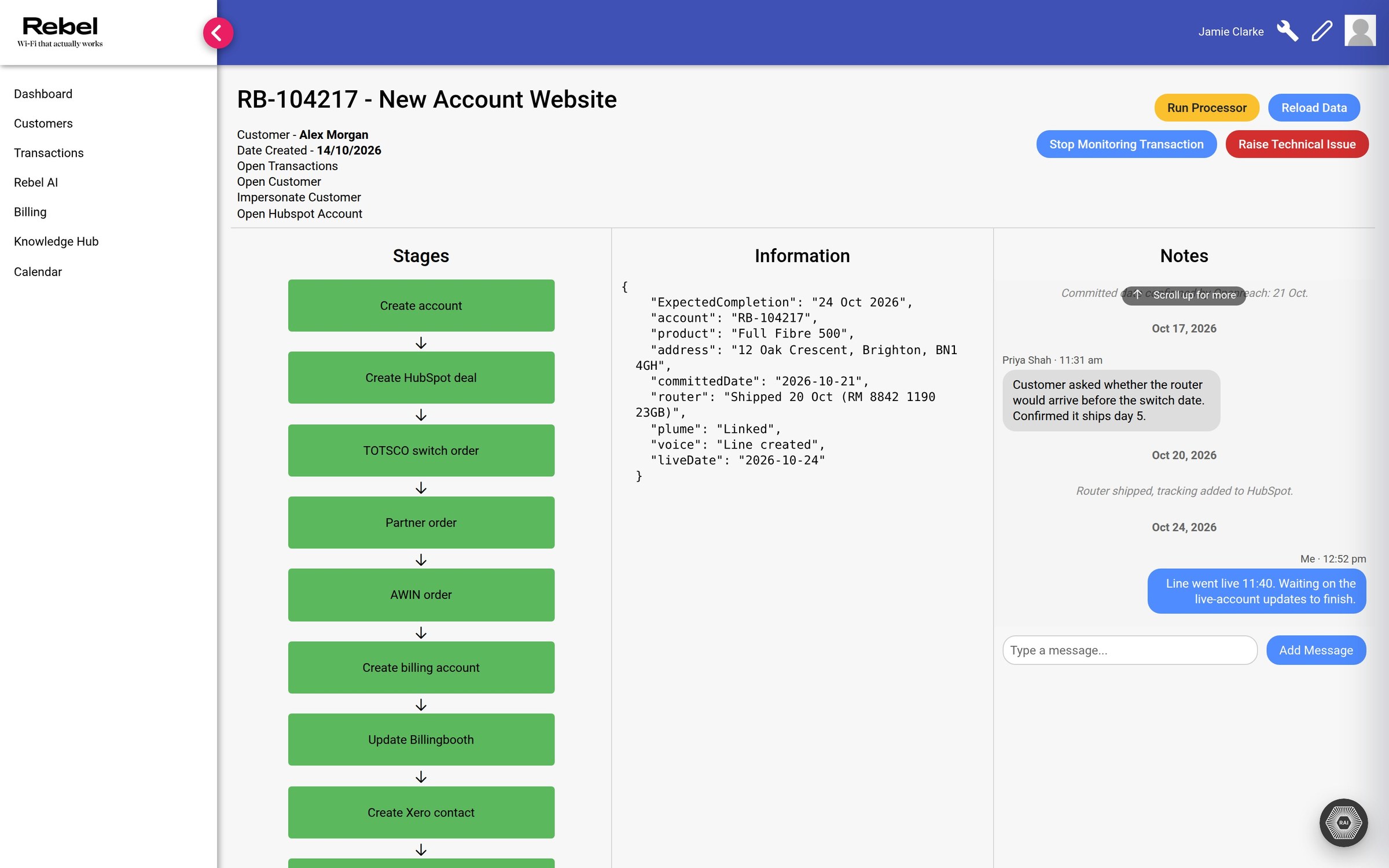The image size is (1389, 868).
Task: Open Hubspot Account link
Action: pyautogui.click(x=299, y=214)
